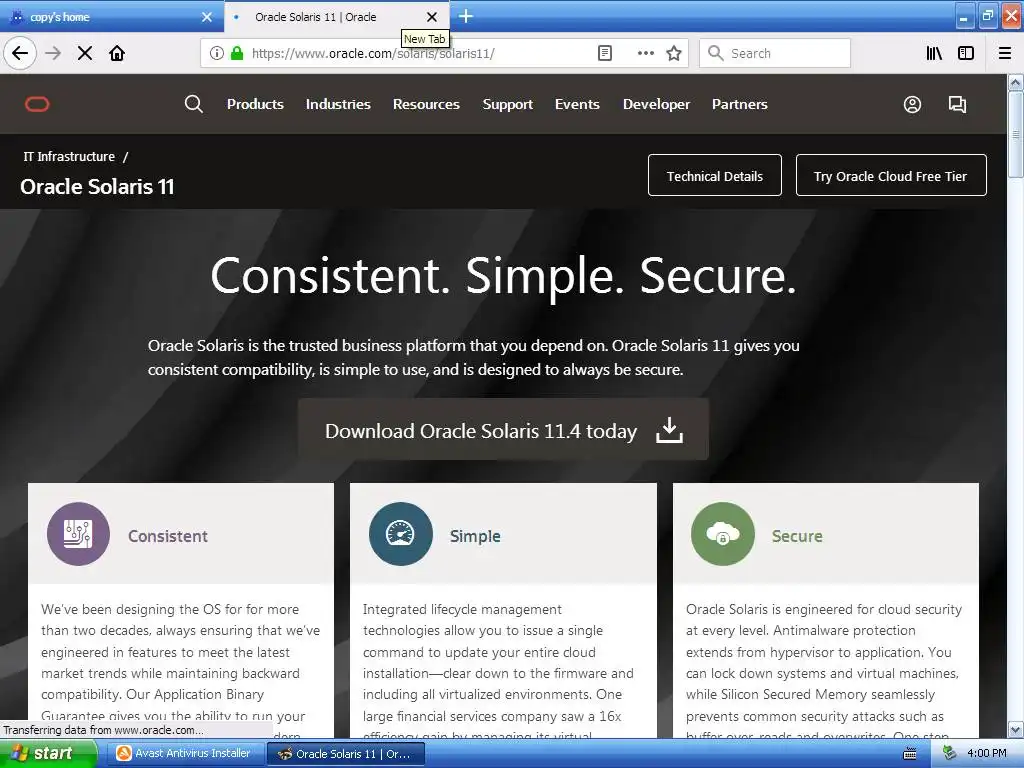Click the Technical Details button
The image size is (1024, 768).
click(714, 175)
